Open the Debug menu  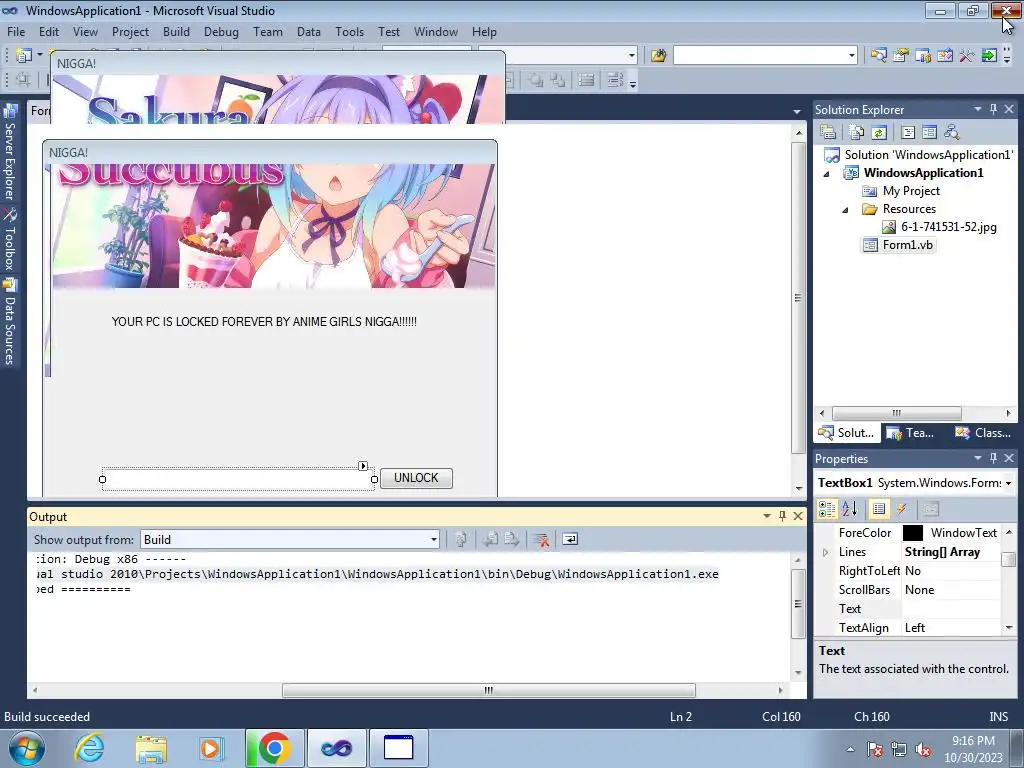click(x=221, y=31)
